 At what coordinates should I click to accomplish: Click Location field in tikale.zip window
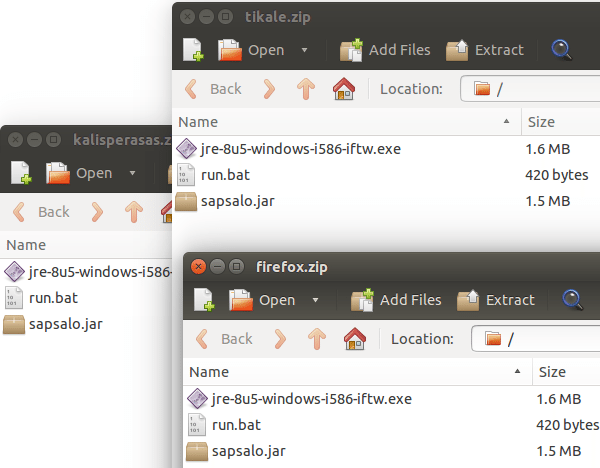[530, 89]
